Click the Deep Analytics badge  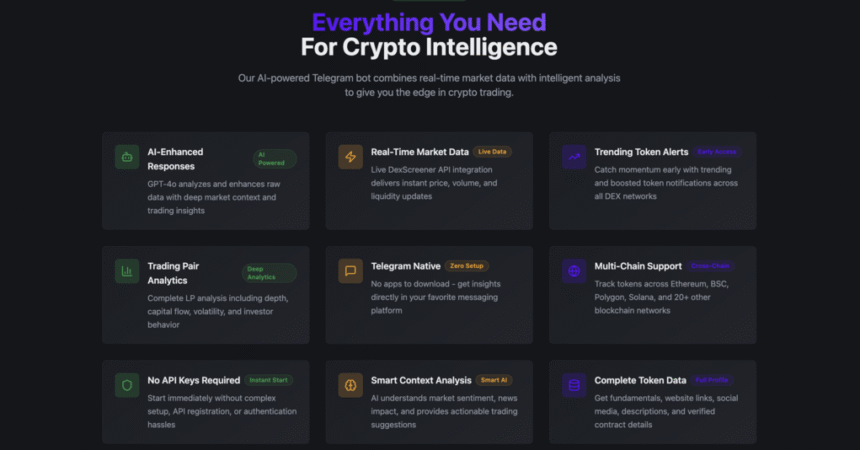269,273
